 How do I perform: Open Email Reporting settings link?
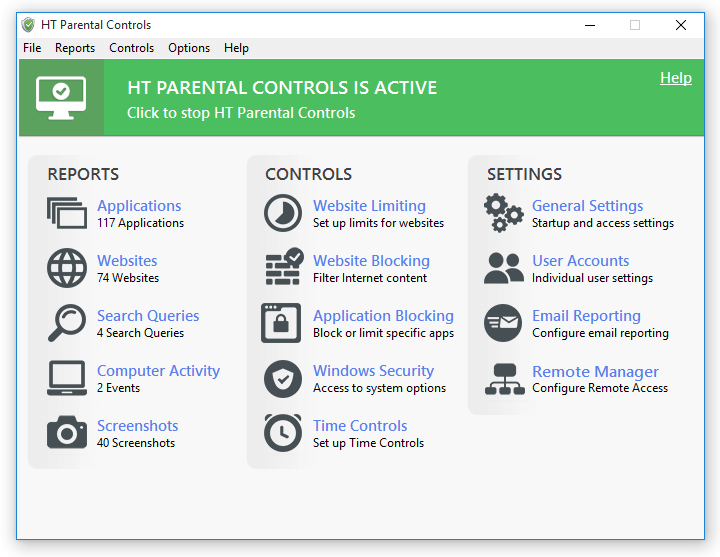[586, 316]
